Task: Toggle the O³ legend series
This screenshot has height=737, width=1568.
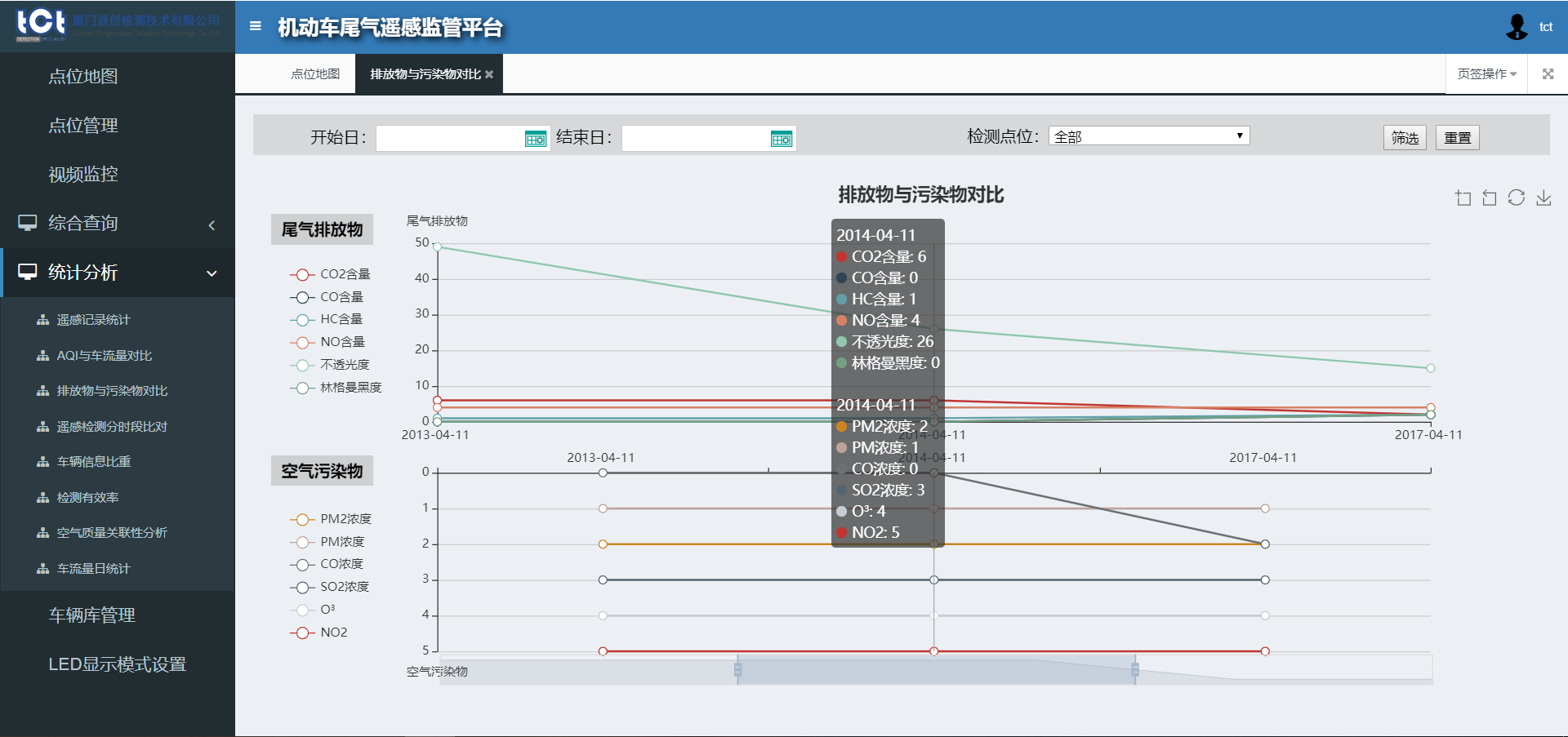Action: point(313,610)
